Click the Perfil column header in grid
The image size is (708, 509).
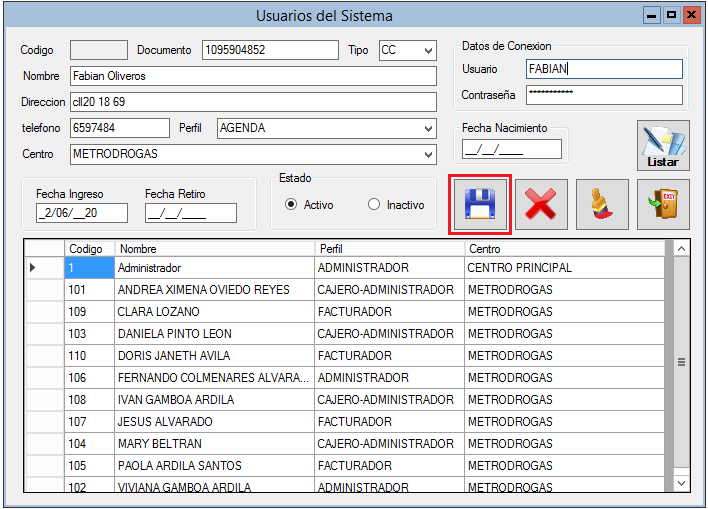coord(388,248)
